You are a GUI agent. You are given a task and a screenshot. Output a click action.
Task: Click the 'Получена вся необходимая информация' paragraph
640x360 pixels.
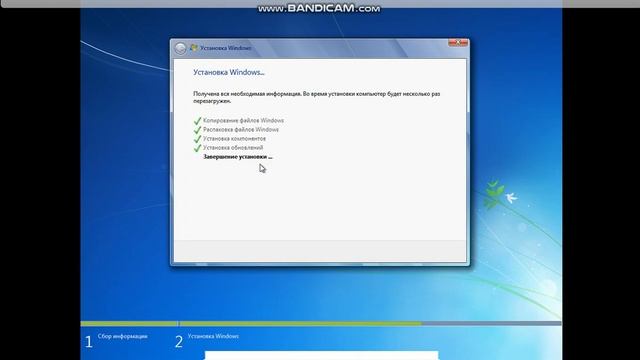click(x=316, y=97)
